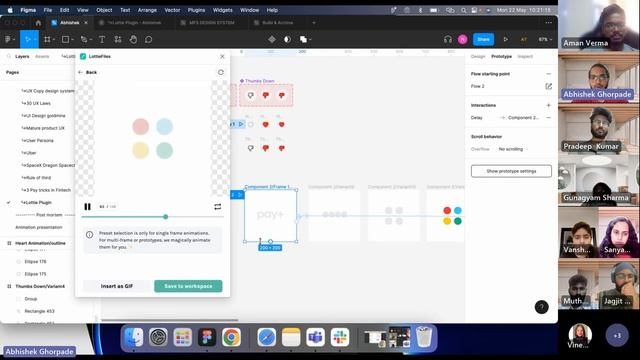
Task: Open shape tool options dropdown arrow
Action: coord(73,40)
